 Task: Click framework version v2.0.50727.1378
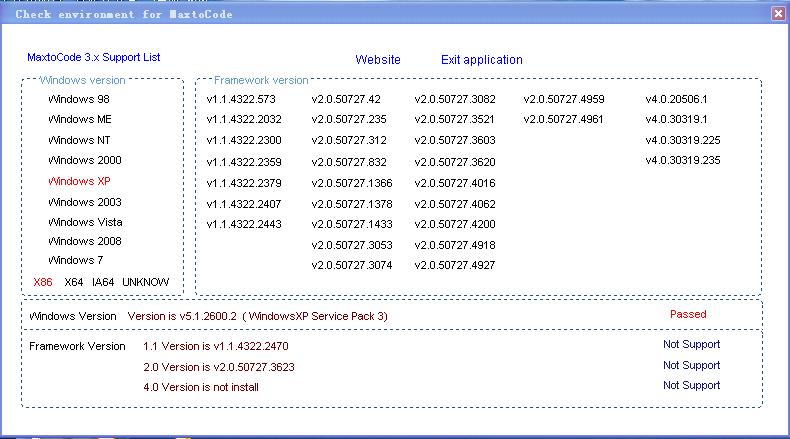[352, 204]
